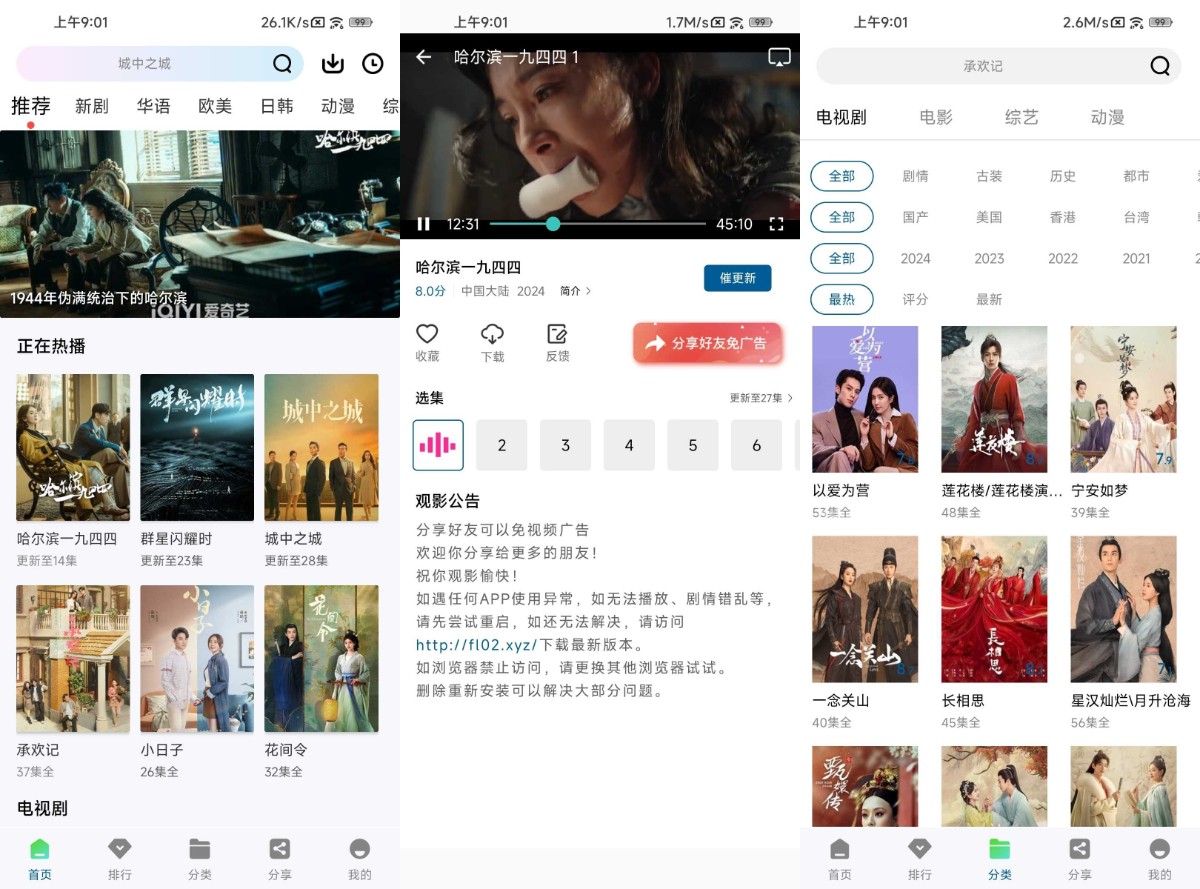Seek using the video progress bar
Image resolution: width=1200 pixels, height=889 pixels.
tap(598, 224)
